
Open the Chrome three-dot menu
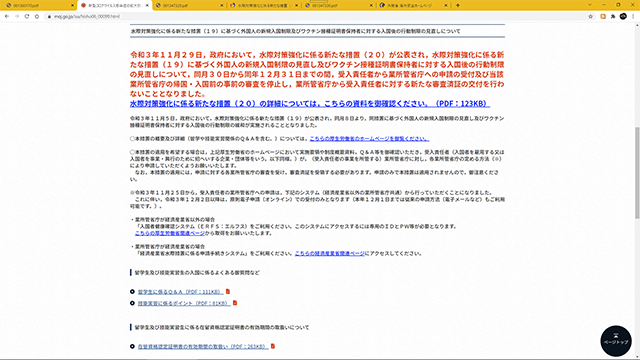[633, 16]
